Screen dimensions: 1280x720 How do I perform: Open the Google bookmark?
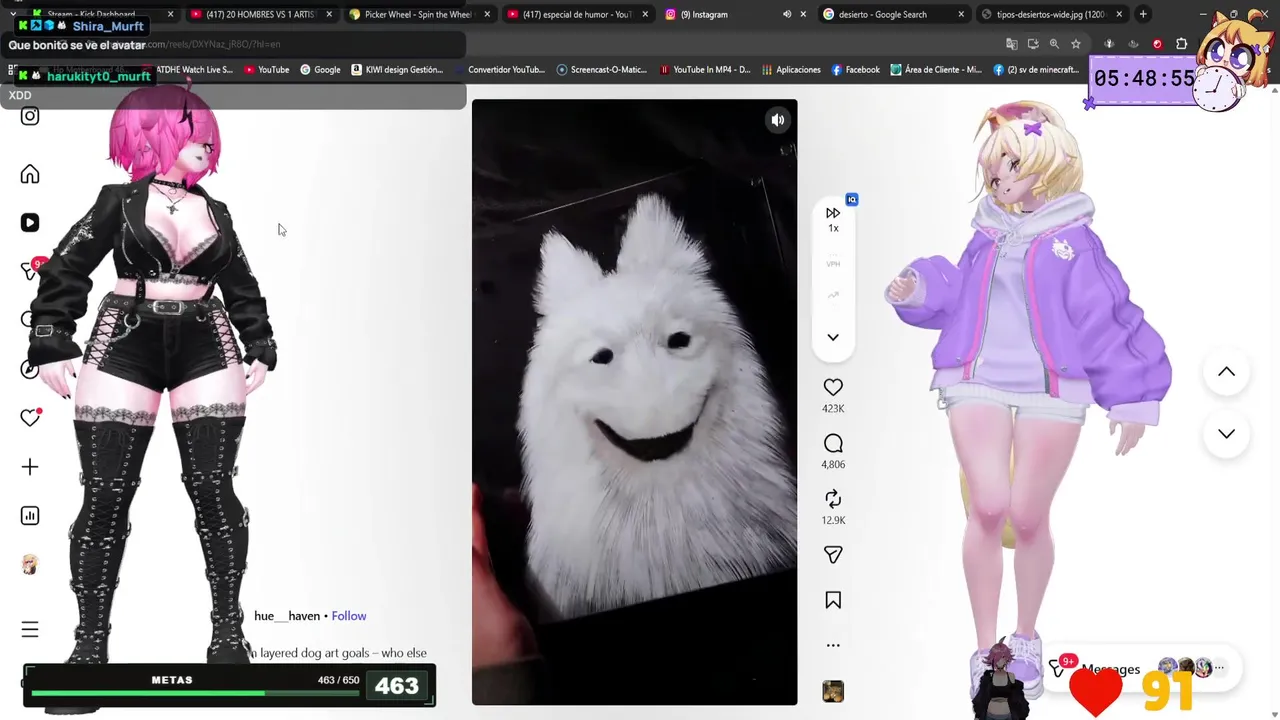coord(320,70)
